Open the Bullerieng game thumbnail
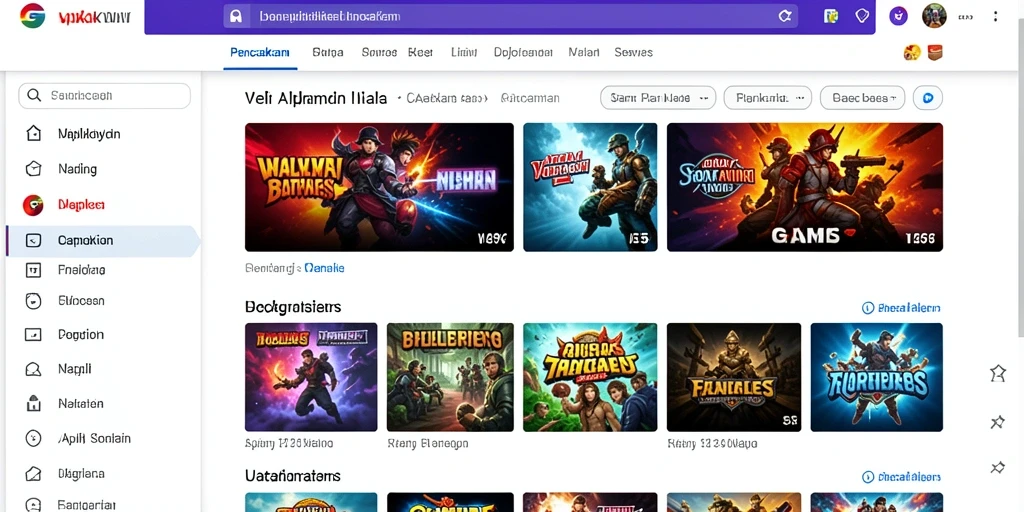 [x=450, y=377]
